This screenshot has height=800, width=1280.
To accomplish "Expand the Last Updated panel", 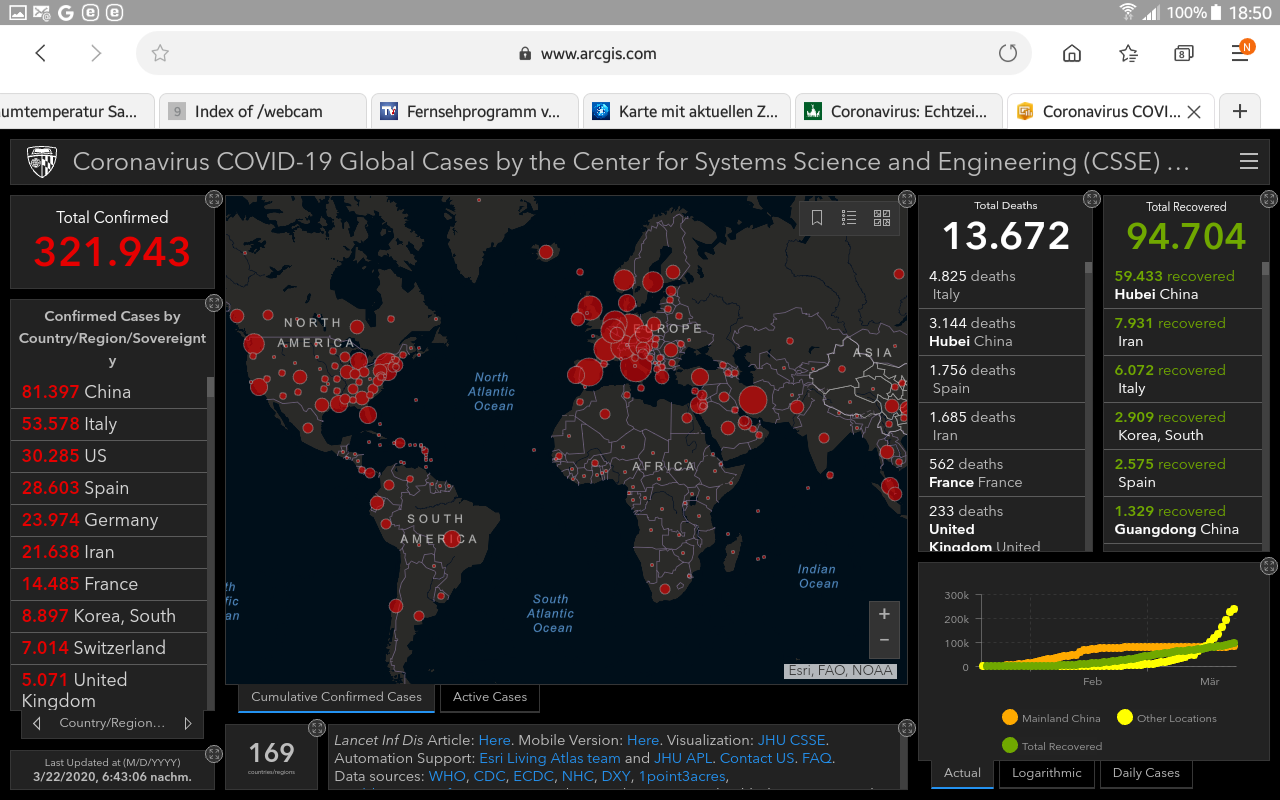I will [213, 754].
